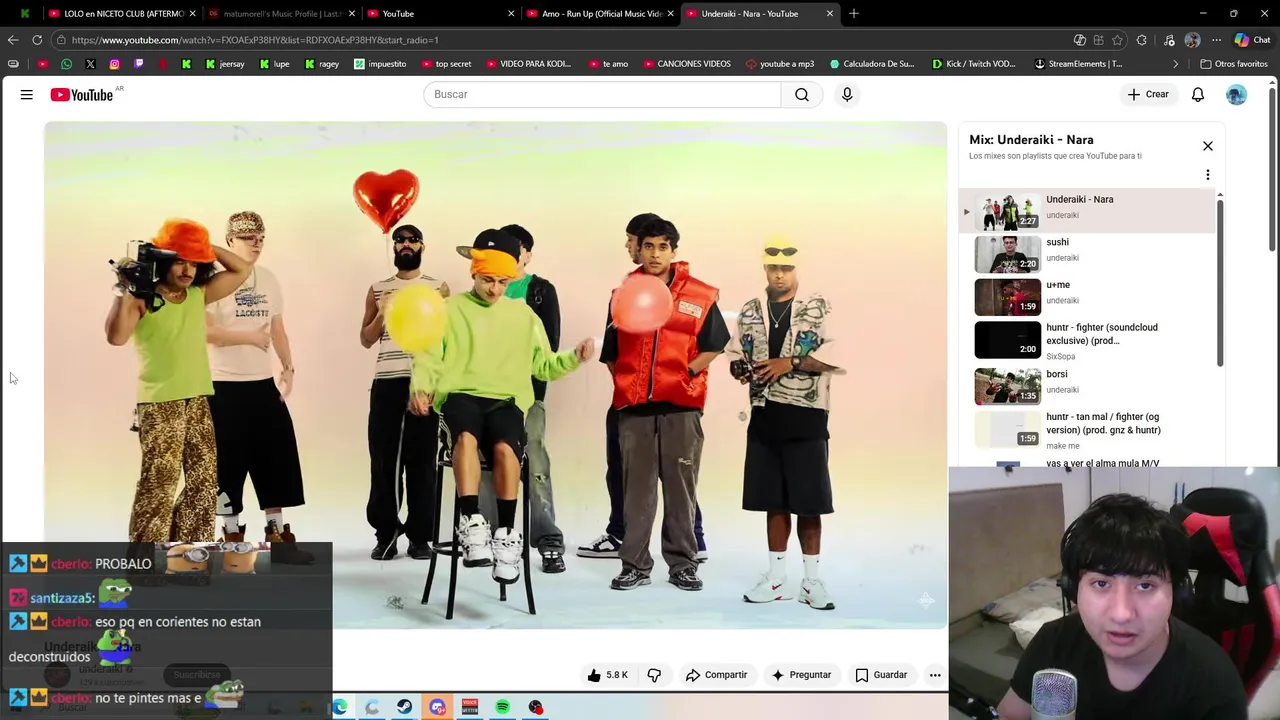Open the YouTube account avatar menu
The height and width of the screenshot is (720, 1280).
click(1237, 94)
